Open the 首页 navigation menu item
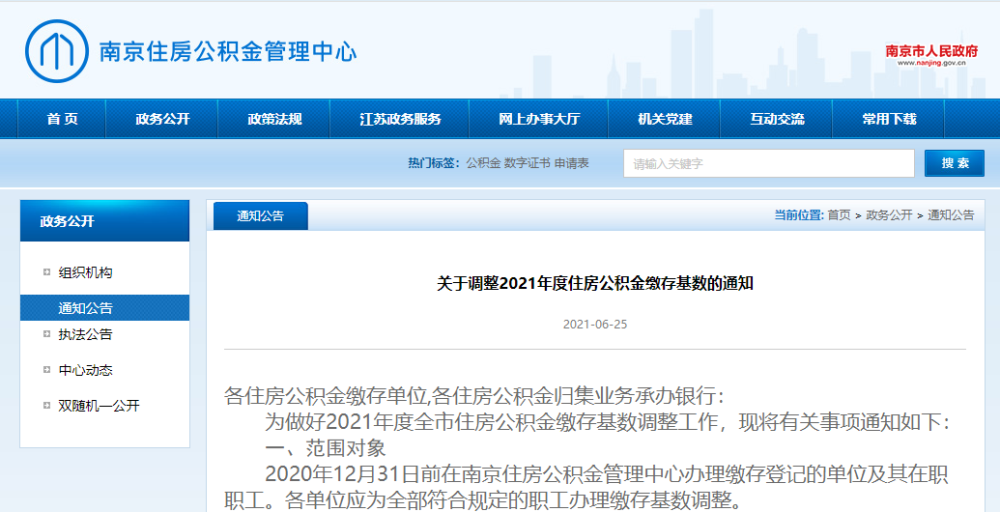The width and height of the screenshot is (1000, 512). (x=62, y=119)
